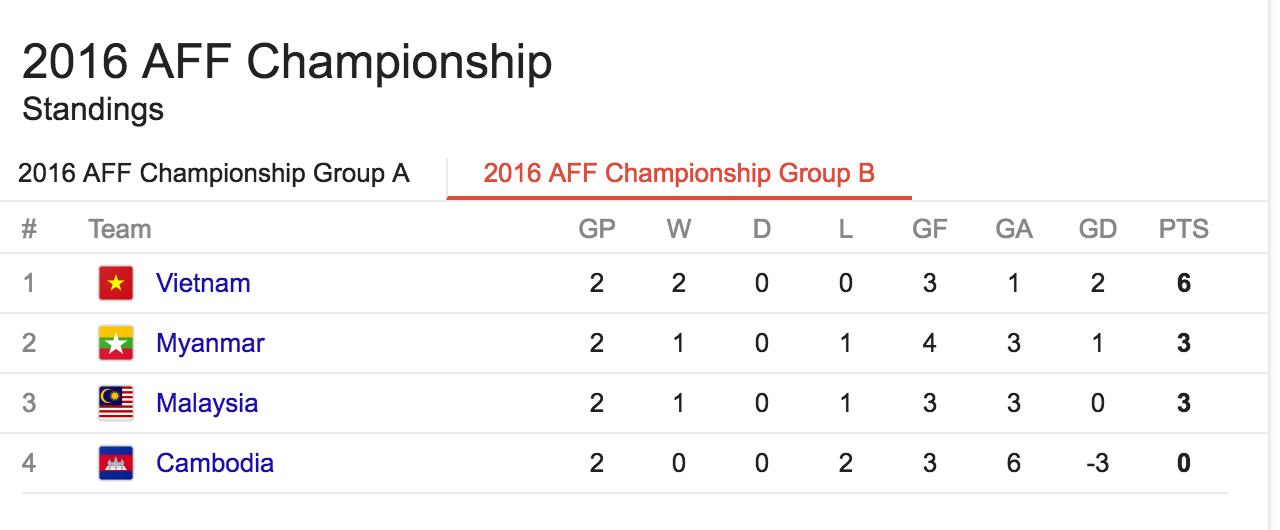The width and height of the screenshot is (1280, 530).
Task: Click the 2016 AFF Championship title
Action: [x=287, y=63]
